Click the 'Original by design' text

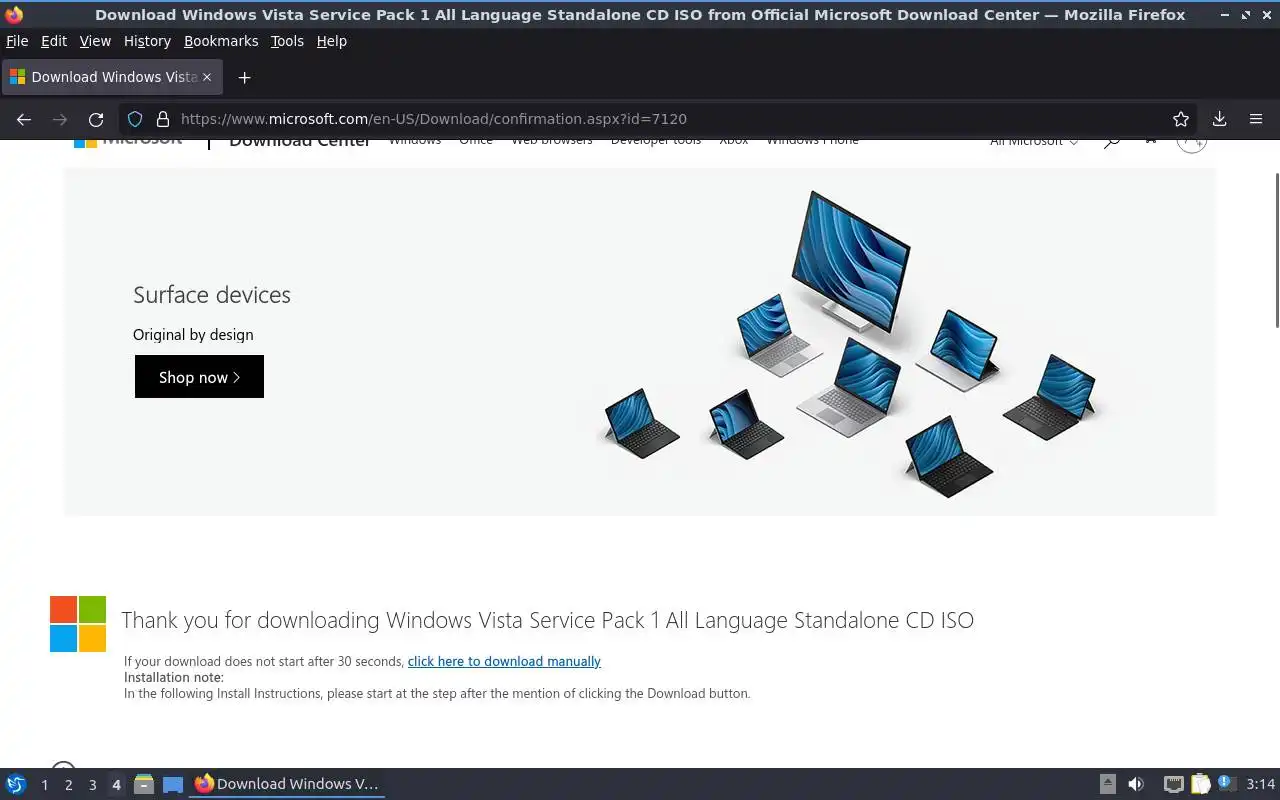[193, 335]
